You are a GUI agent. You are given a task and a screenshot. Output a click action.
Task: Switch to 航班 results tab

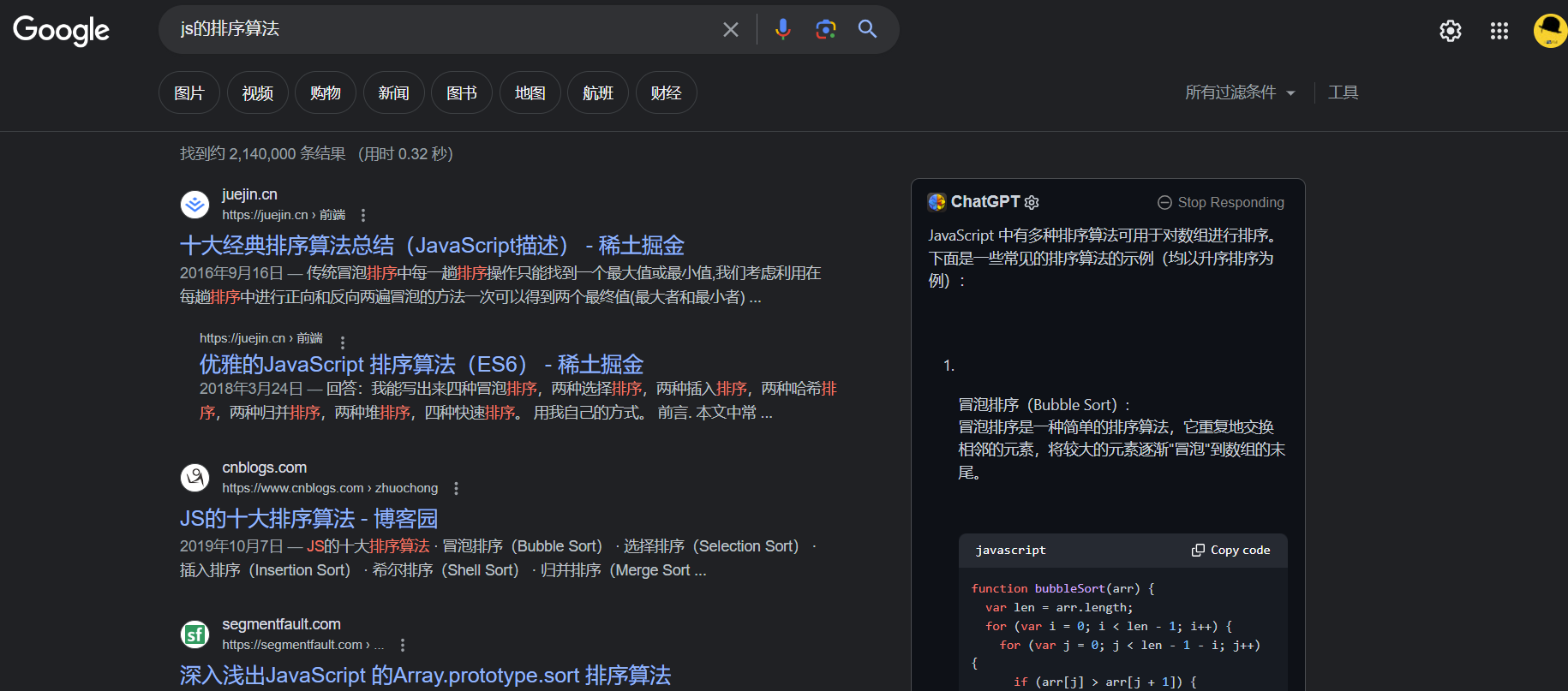598,92
